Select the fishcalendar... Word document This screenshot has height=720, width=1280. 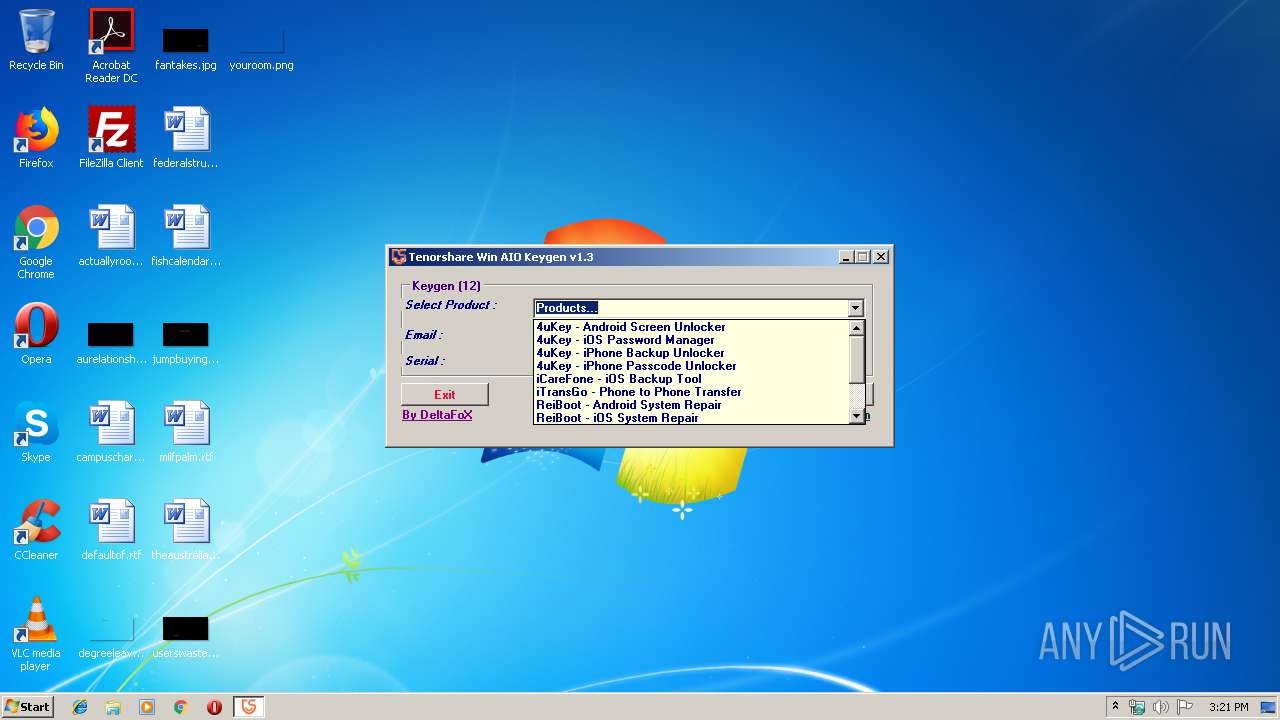186,236
